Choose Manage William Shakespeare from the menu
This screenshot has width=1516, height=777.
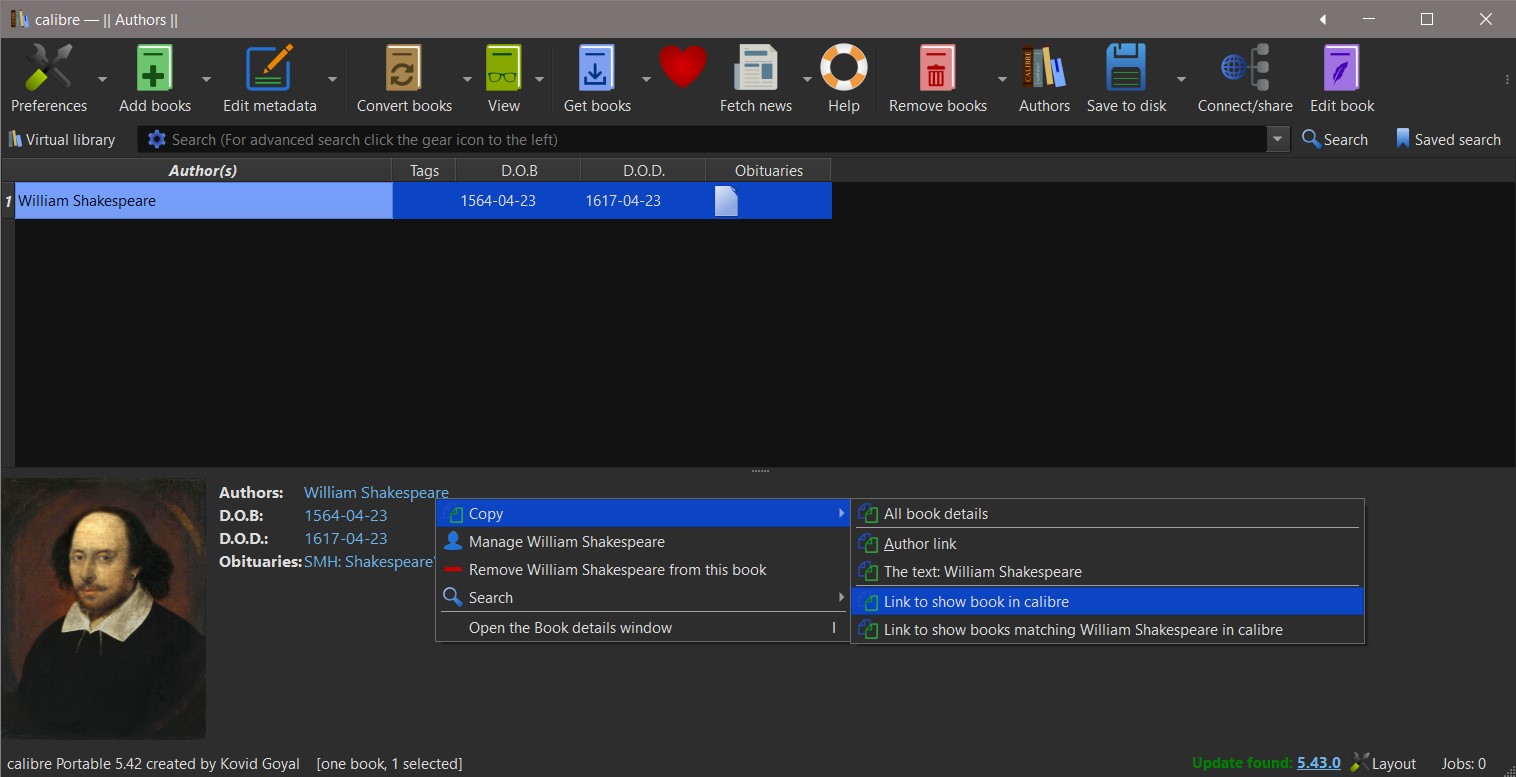(x=642, y=542)
